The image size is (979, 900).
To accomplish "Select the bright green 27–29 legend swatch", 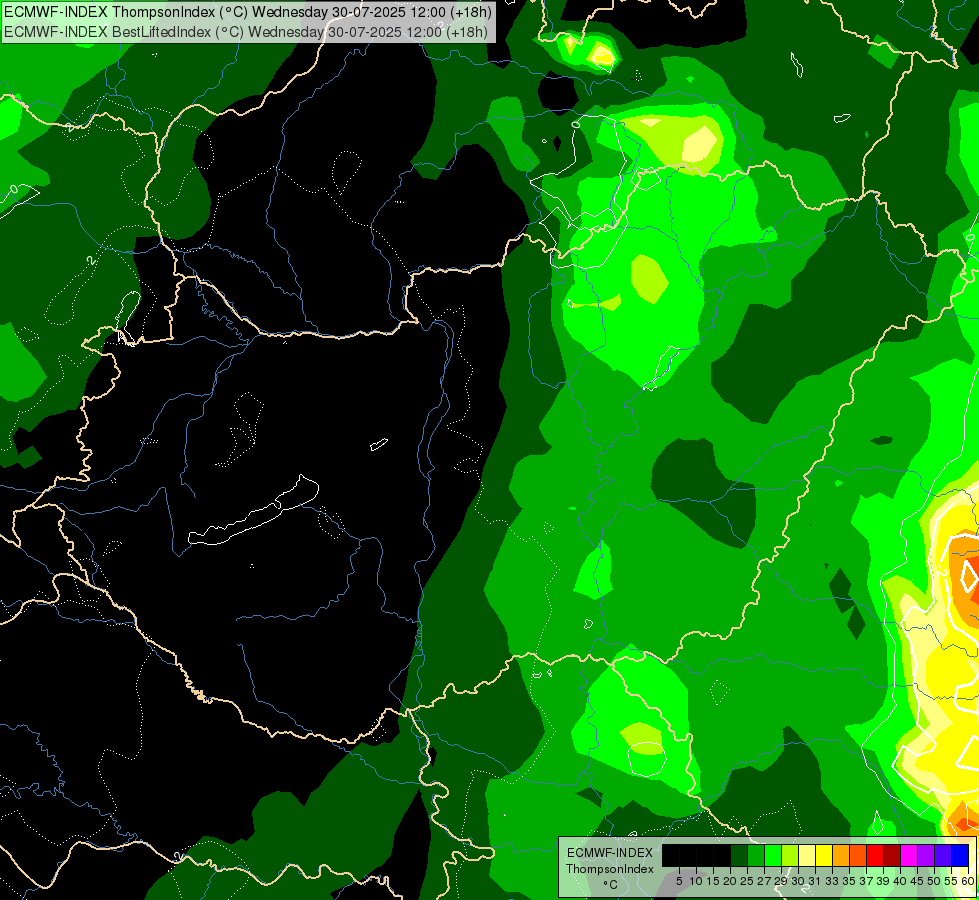I will (773, 855).
